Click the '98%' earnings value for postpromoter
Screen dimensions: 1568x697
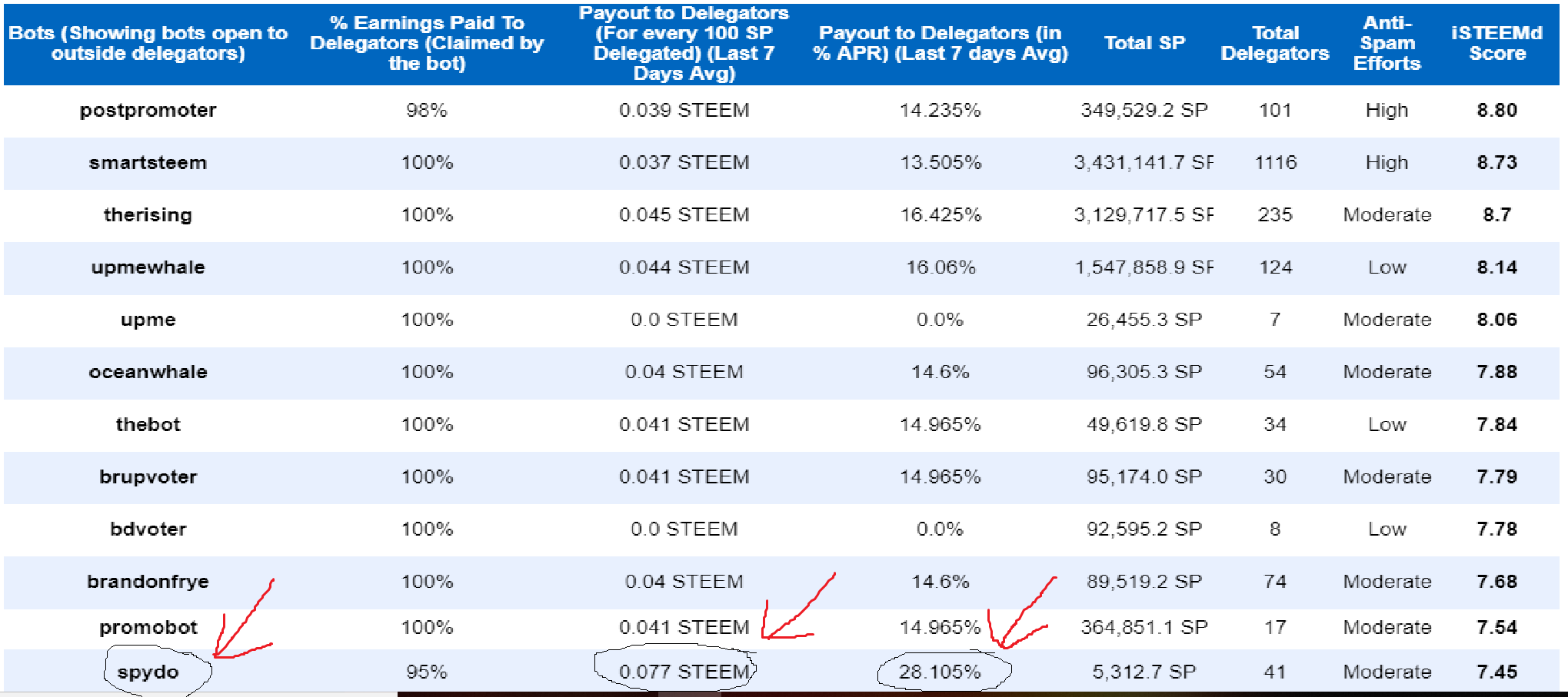427,111
